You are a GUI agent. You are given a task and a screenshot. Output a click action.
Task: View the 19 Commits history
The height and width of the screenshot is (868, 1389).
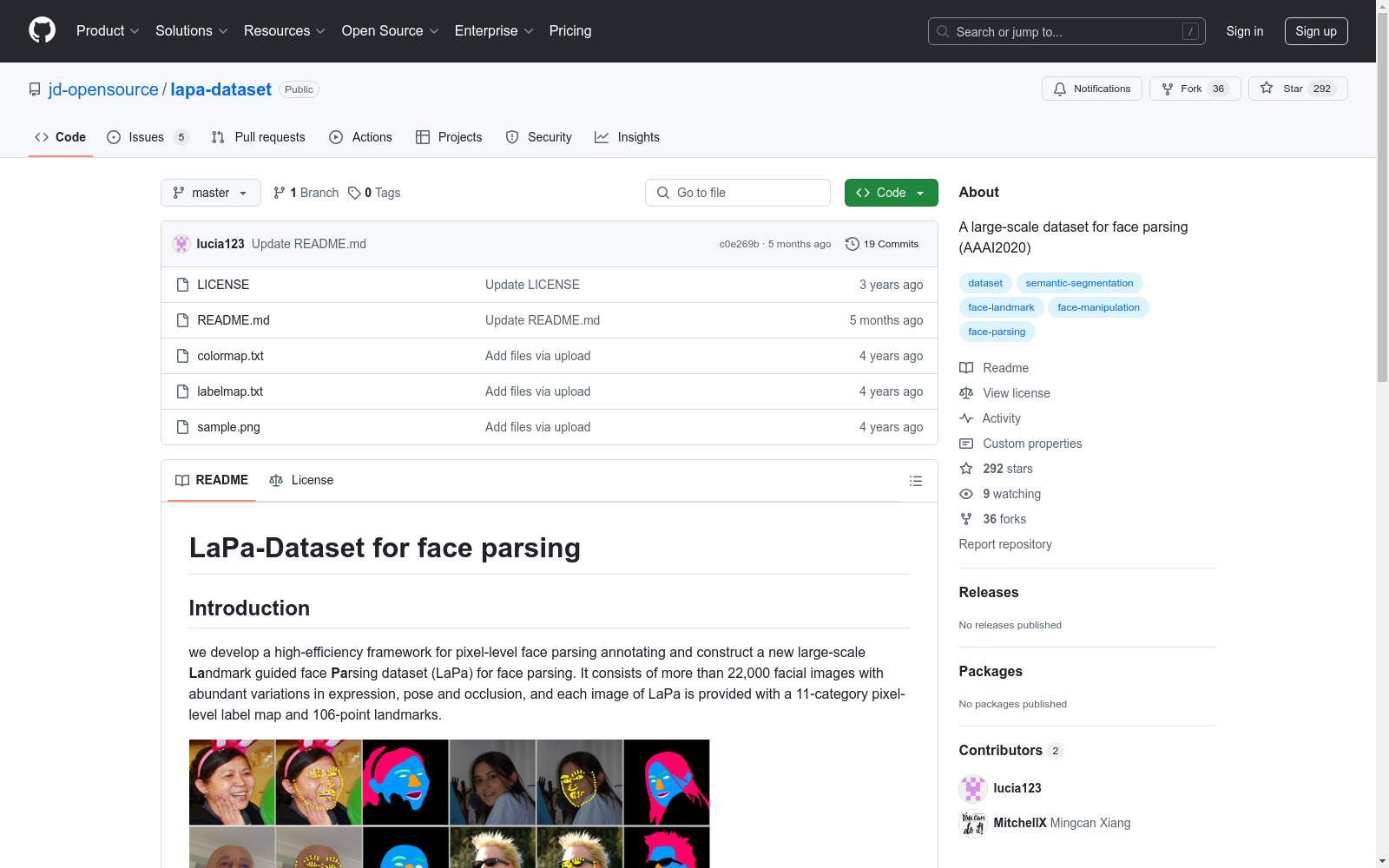pos(882,244)
